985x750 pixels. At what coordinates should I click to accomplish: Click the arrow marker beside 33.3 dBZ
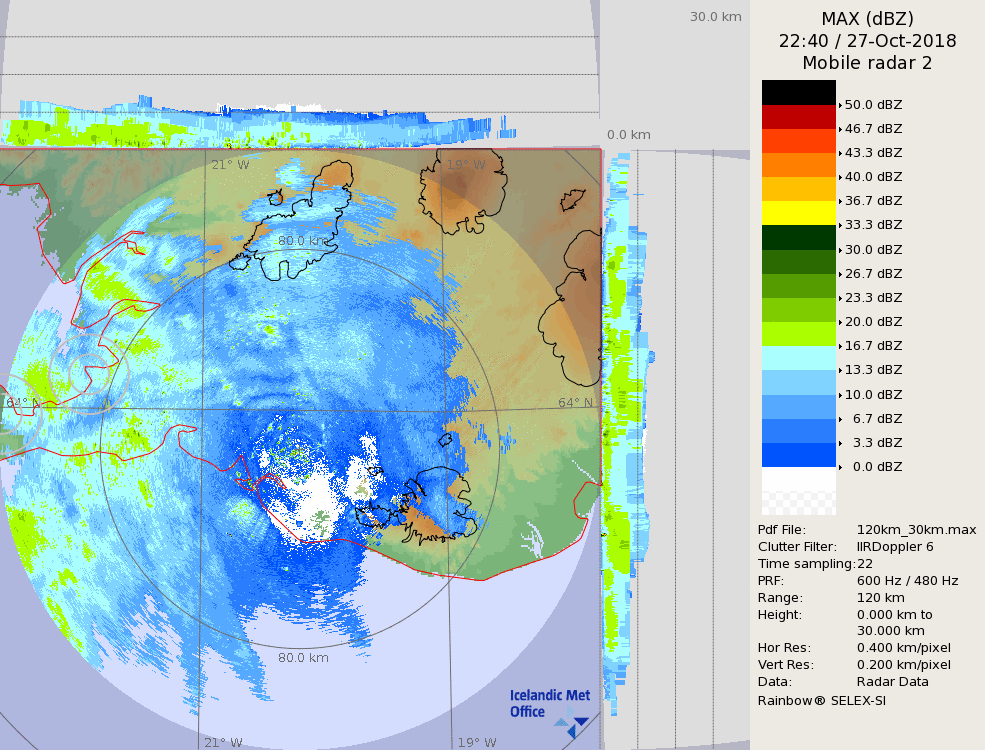coord(840,226)
